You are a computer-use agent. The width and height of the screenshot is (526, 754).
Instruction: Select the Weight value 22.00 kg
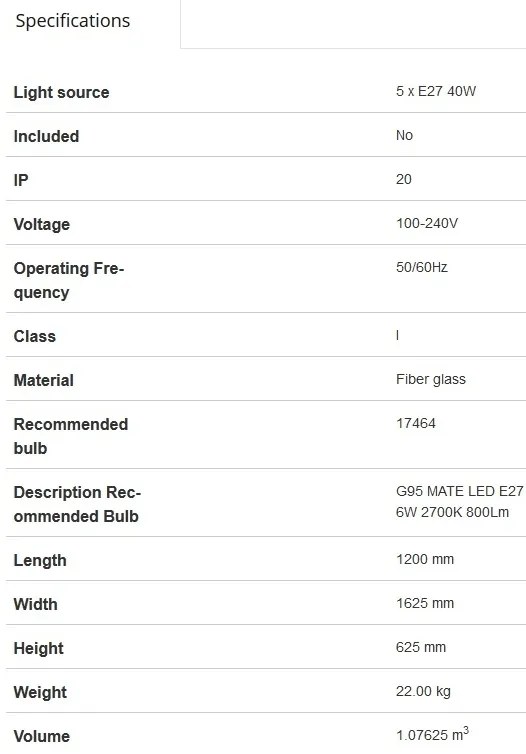[423, 691]
